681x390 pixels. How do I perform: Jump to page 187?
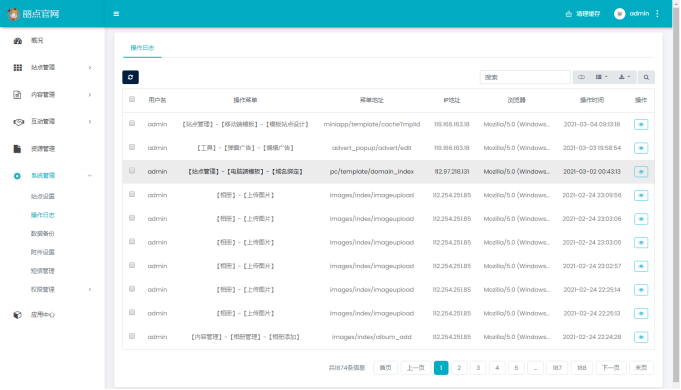point(557,368)
